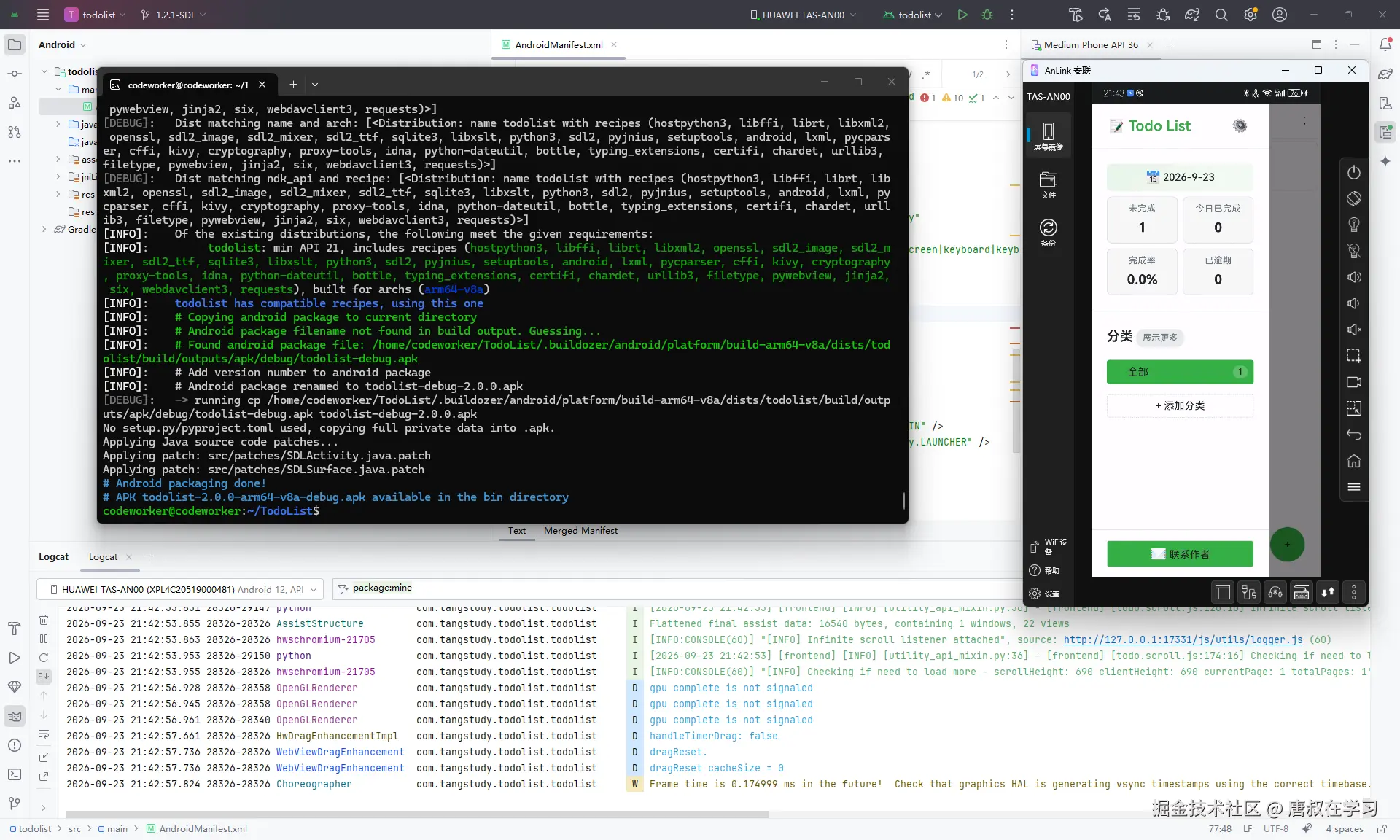This screenshot has height=840, width=1400.
Task: Open main hamburger menu
Action: pos(43,15)
